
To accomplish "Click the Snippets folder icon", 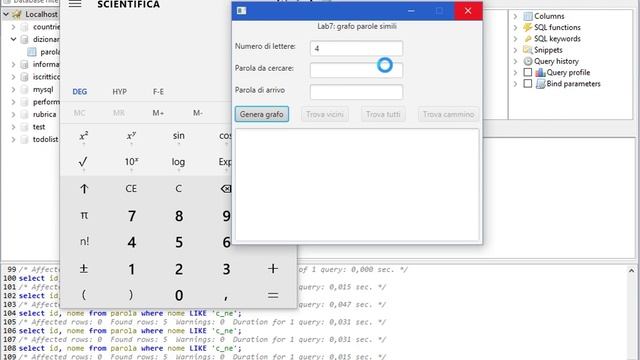I will pyautogui.click(x=528, y=50).
